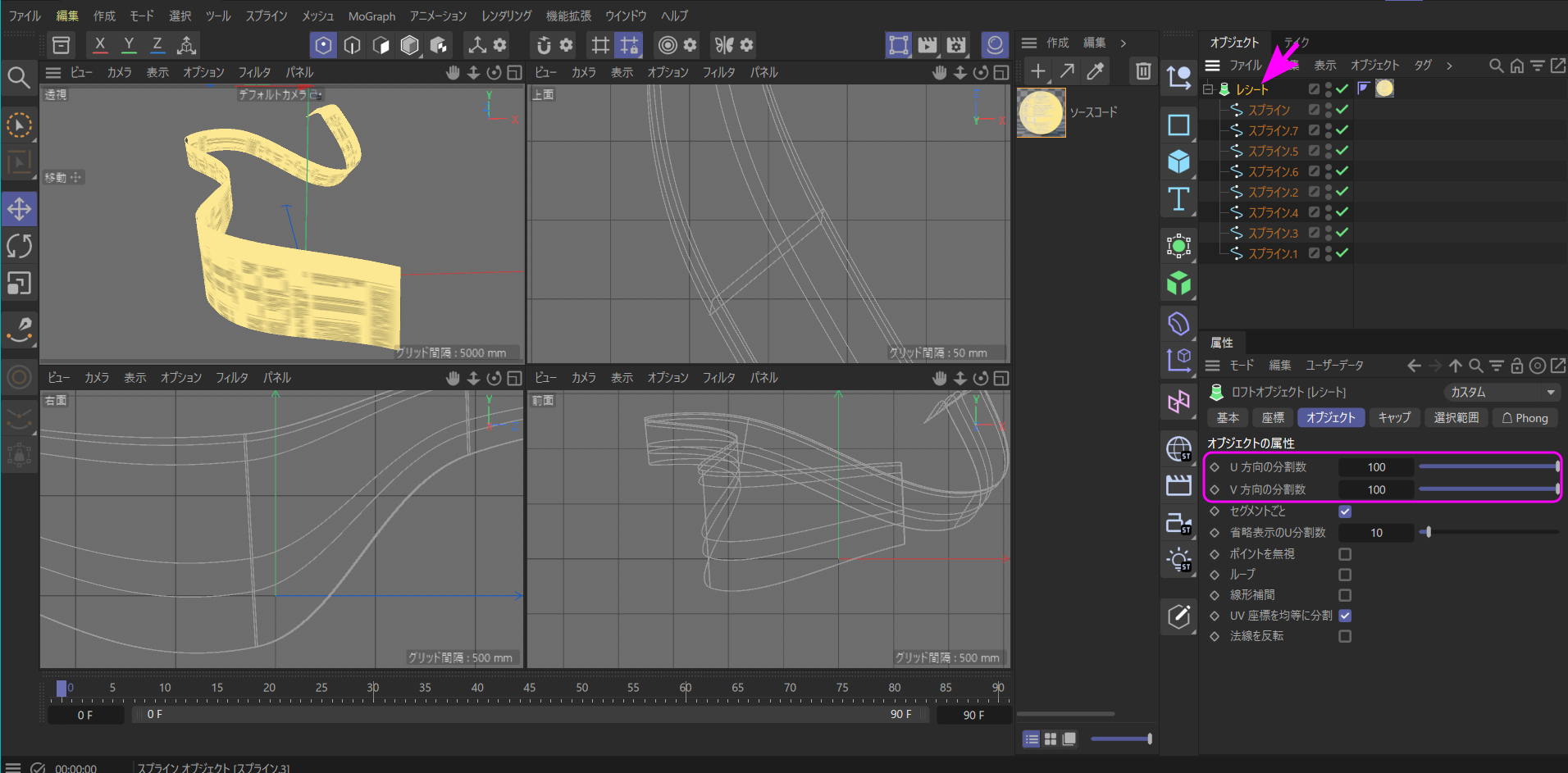Click the Cube primitive icon
1568x773 pixels.
1178,161
